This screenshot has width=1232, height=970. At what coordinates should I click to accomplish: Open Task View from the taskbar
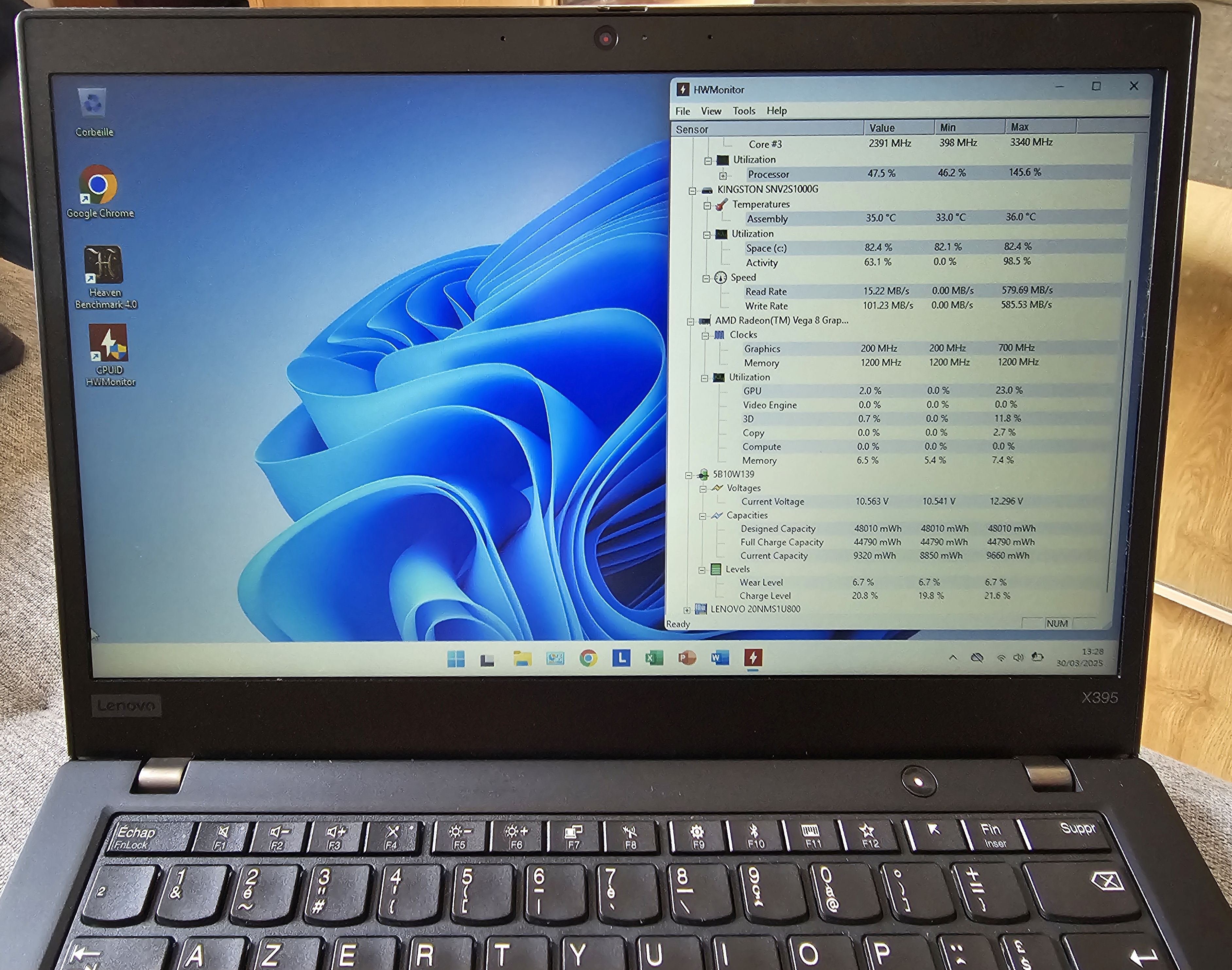[488, 660]
